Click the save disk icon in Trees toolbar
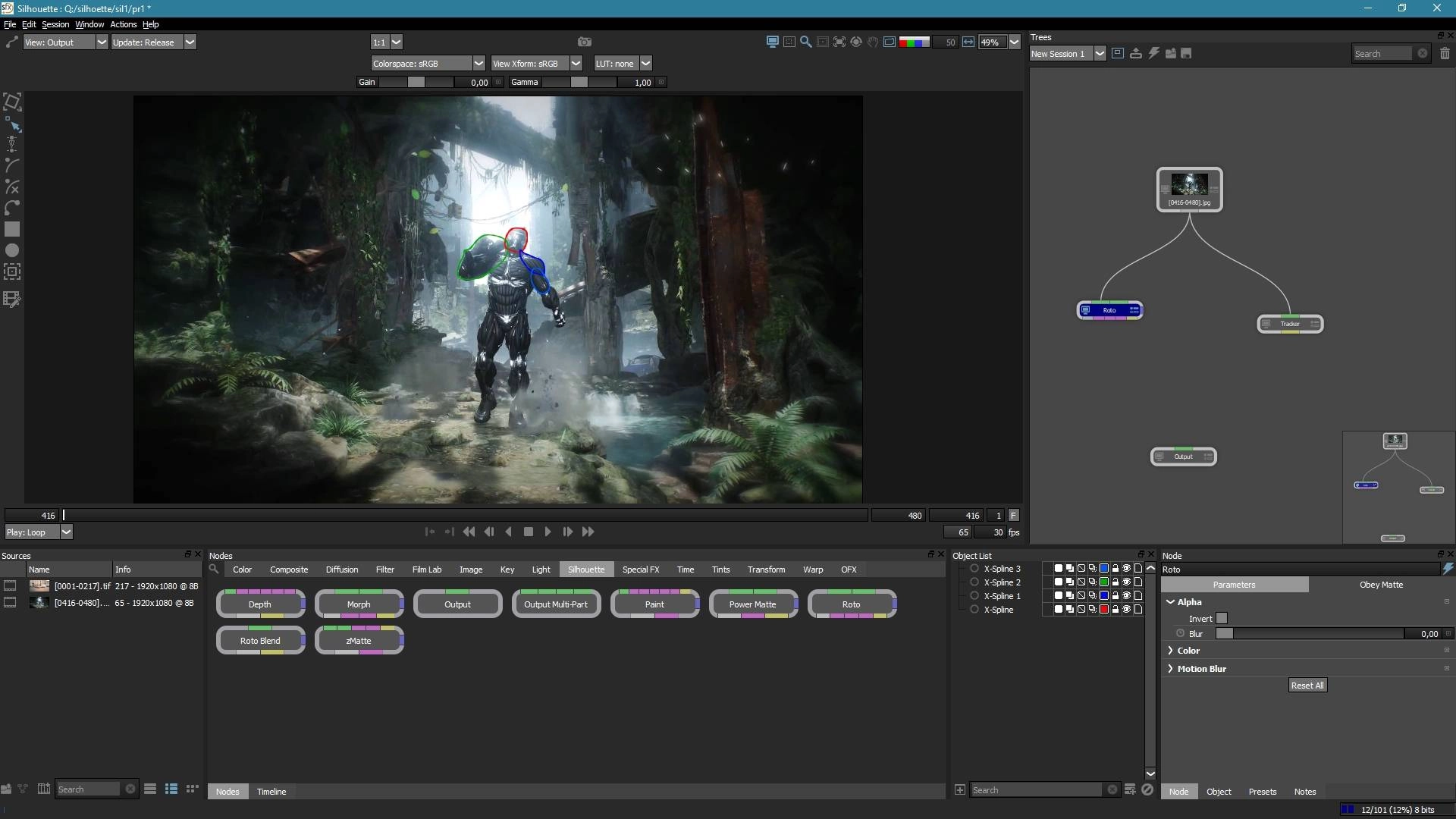Image resolution: width=1456 pixels, height=819 pixels. (1187, 53)
